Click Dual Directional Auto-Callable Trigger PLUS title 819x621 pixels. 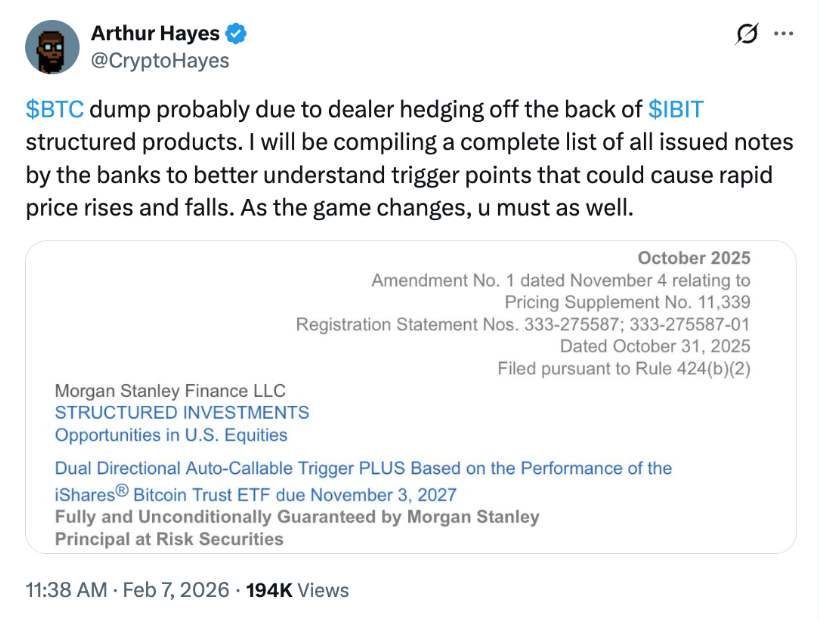coord(363,468)
